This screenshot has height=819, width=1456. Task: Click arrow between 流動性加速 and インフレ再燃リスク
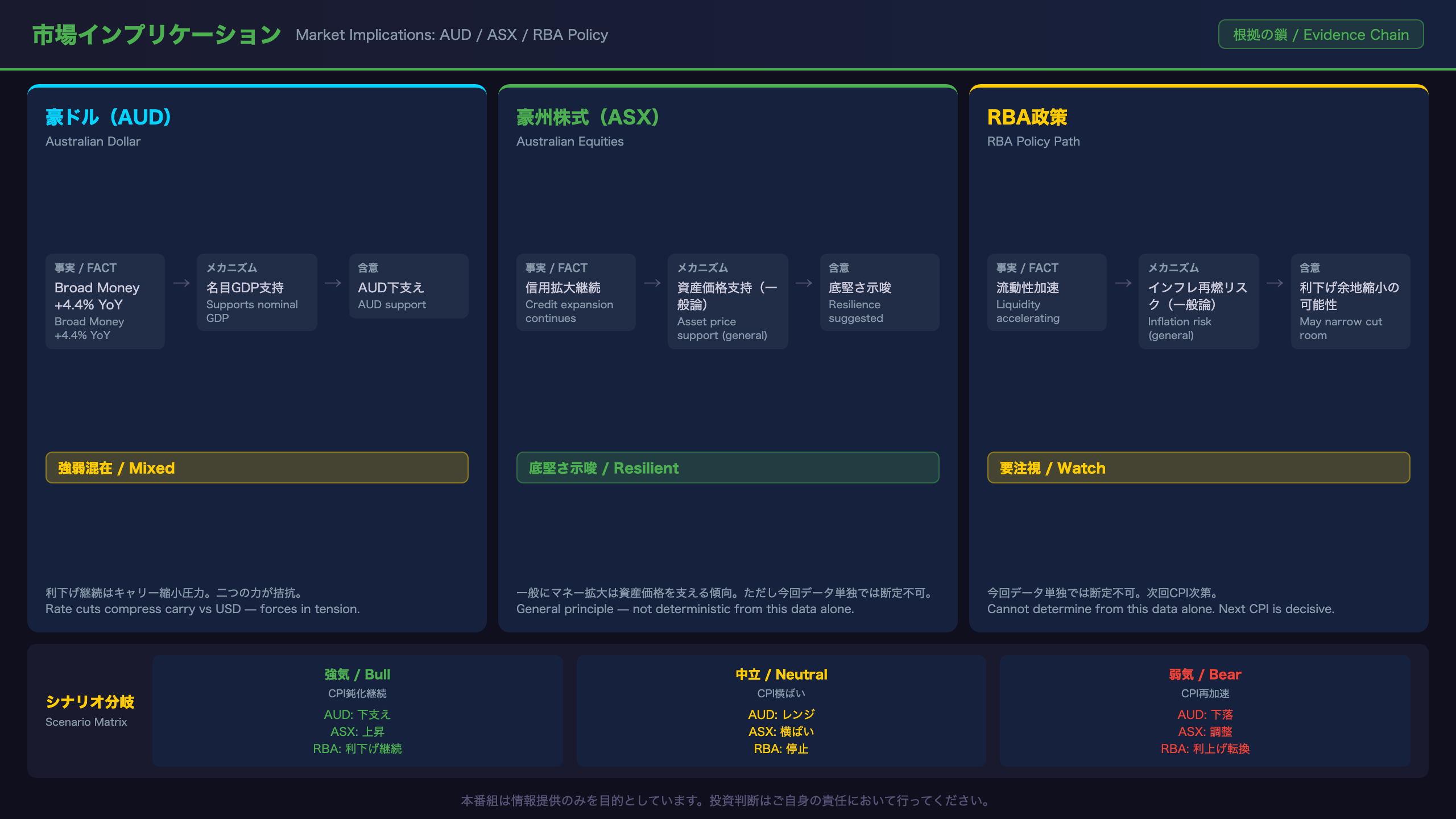[1123, 283]
